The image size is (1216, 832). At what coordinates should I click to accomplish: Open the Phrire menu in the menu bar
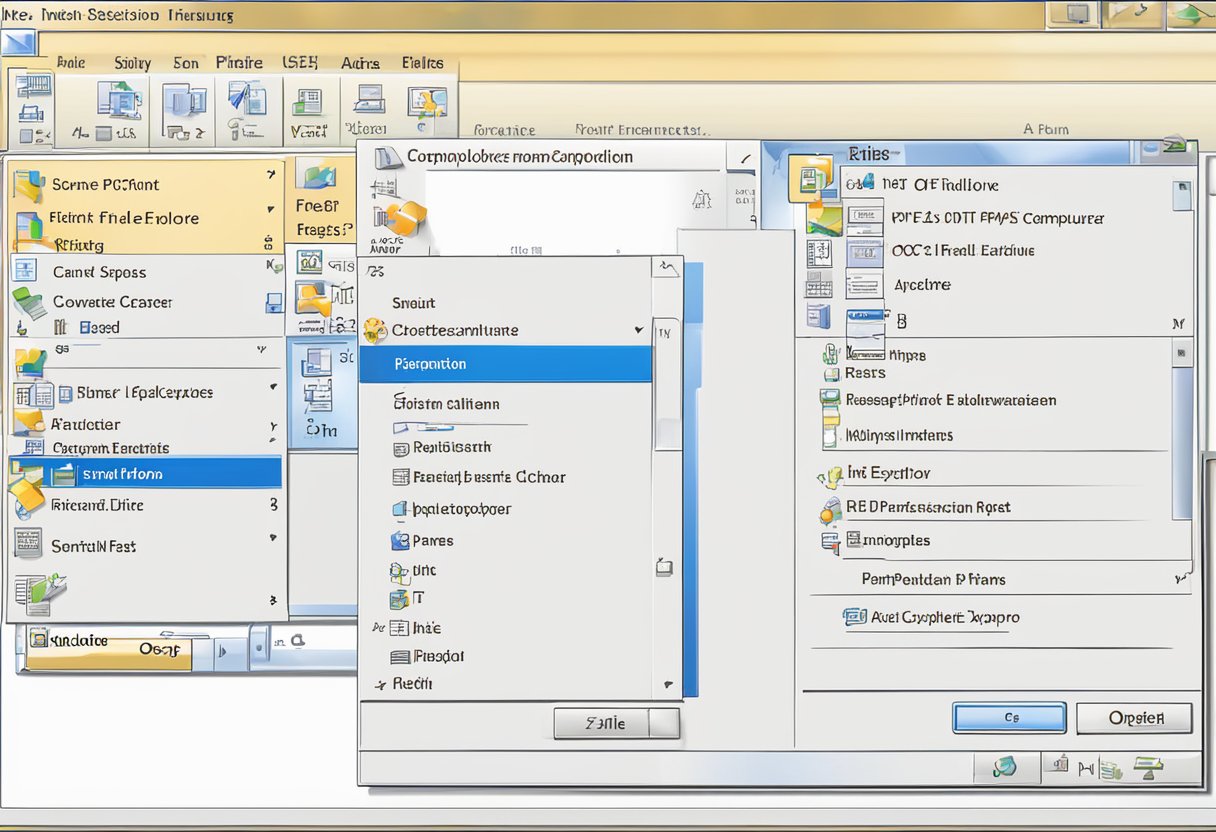[238, 62]
